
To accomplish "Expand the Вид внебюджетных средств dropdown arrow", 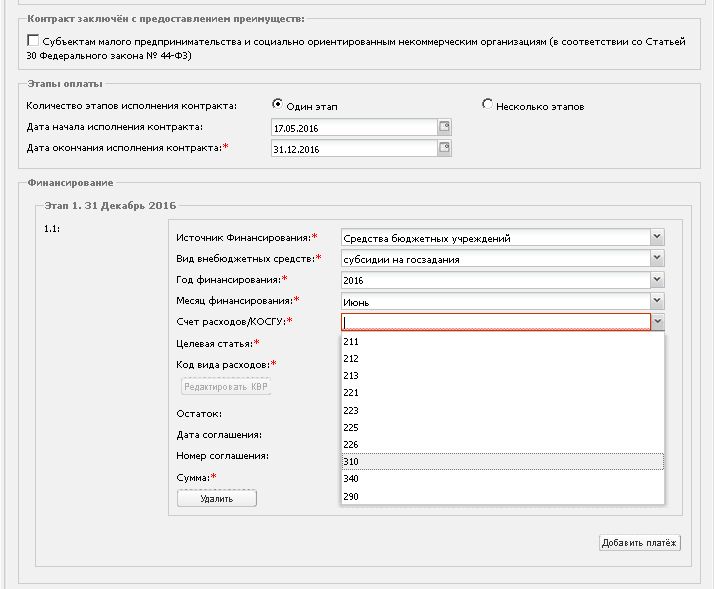I will click(657, 258).
